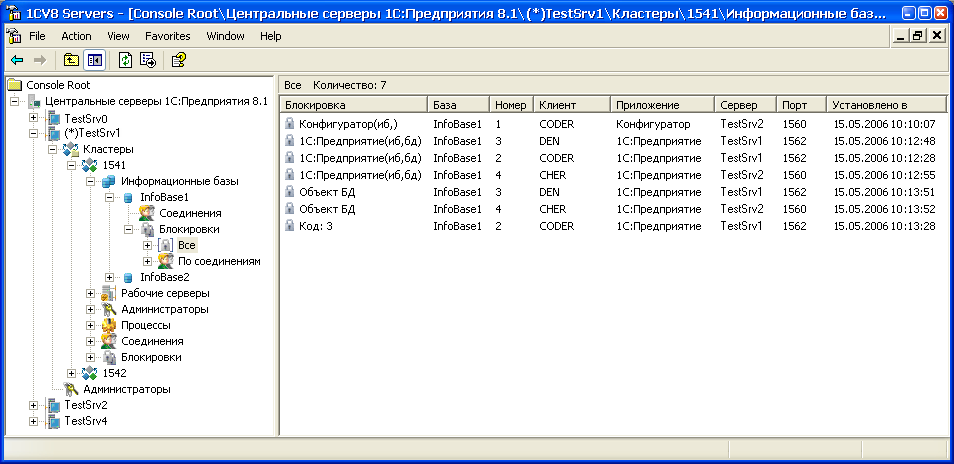The height and width of the screenshot is (464, 954).
Task: Click the cluster icon next to 1542
Action: point(89,373)
